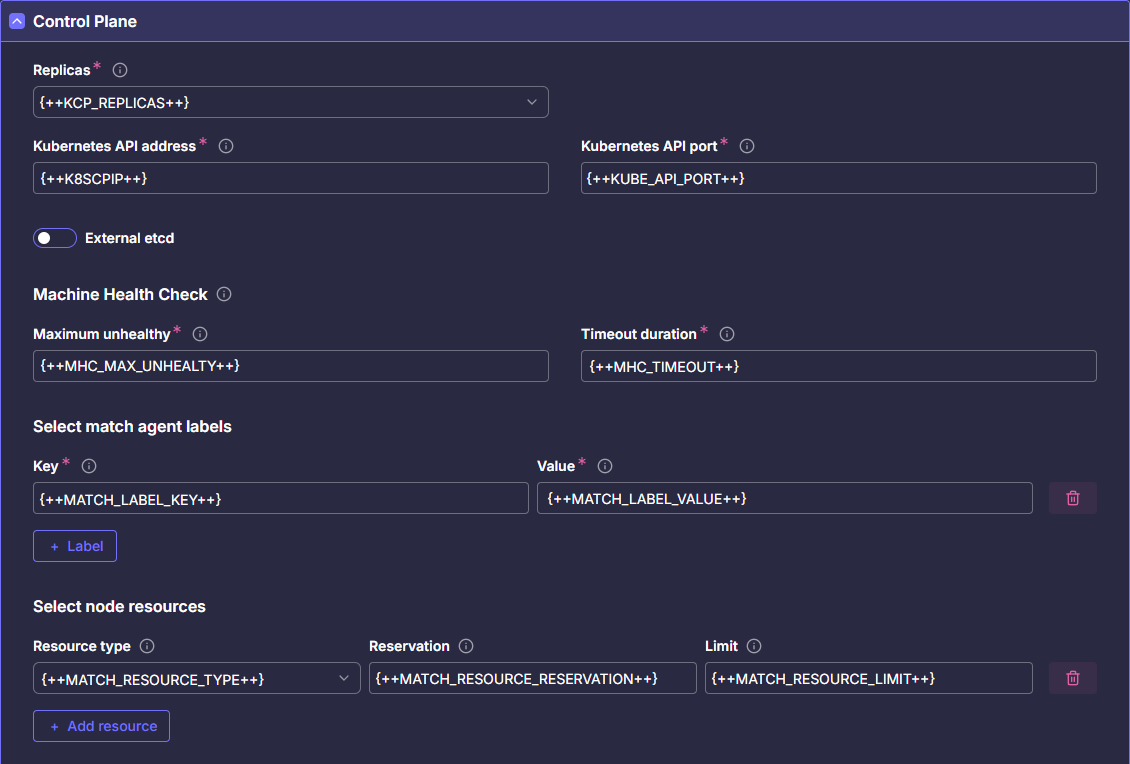Open the Resource type dropdown

(196, 678)
